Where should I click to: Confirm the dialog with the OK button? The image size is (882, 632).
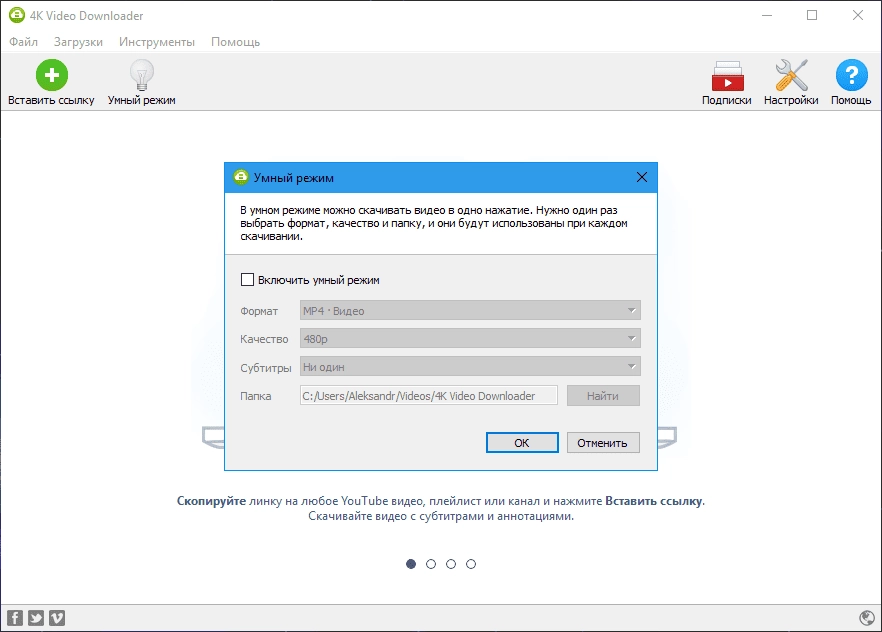click(522, 443)
